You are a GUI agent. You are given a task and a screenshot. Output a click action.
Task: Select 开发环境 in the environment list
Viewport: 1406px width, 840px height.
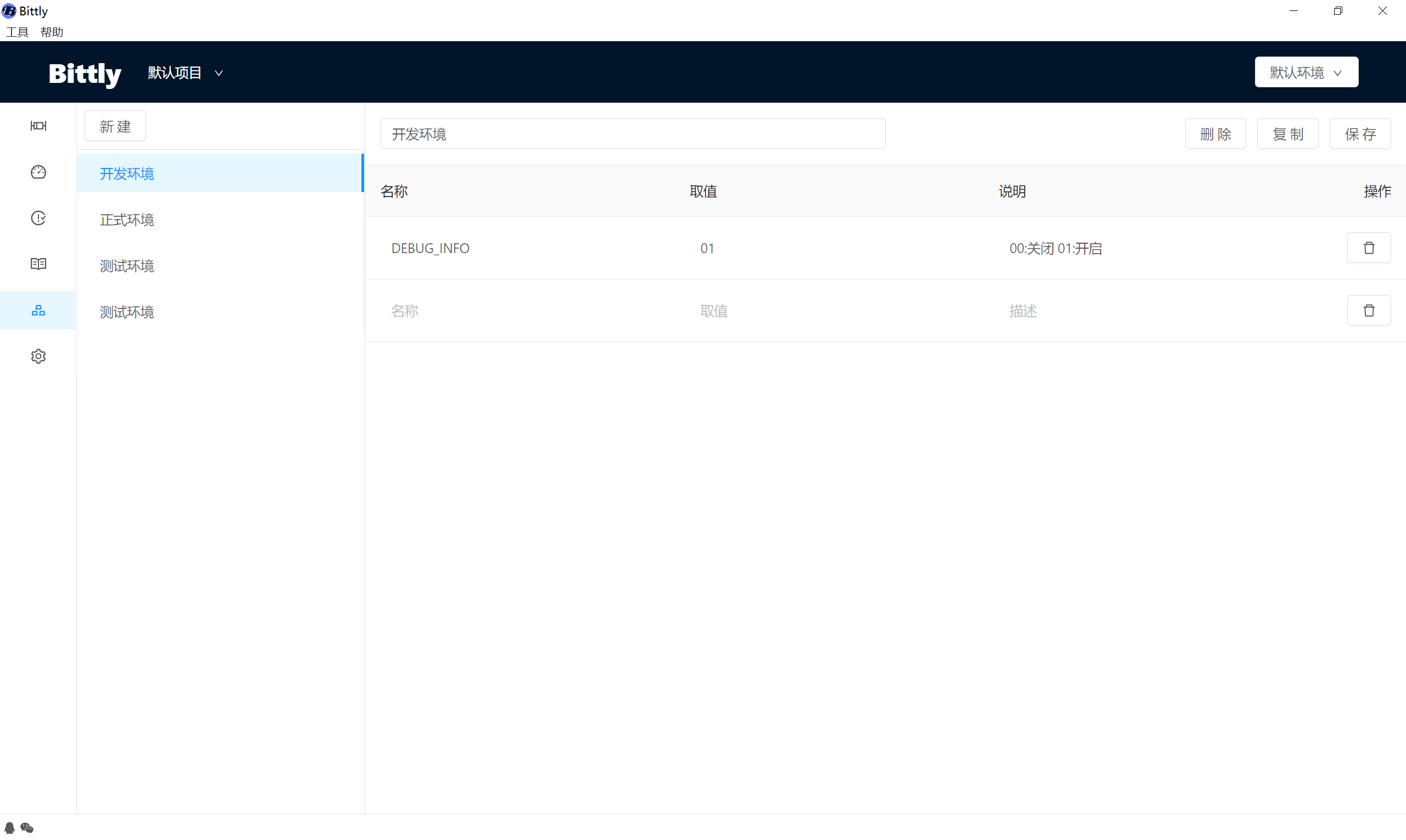point(220,173)
